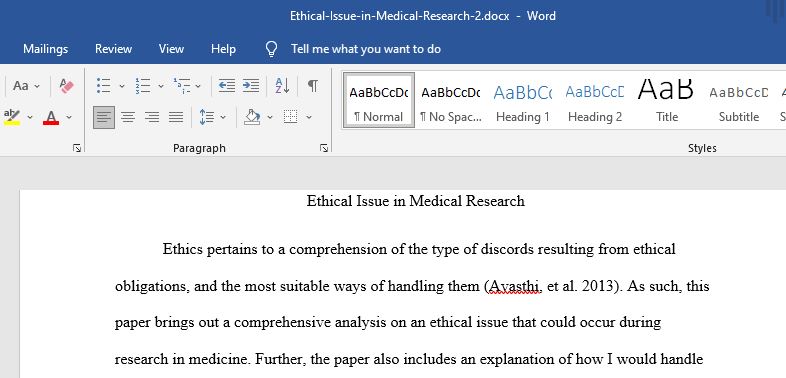The height and width of the screenshot is (378, 786).
Task: Click 'research in medicine' in the last line
Action: pos(181,359)
